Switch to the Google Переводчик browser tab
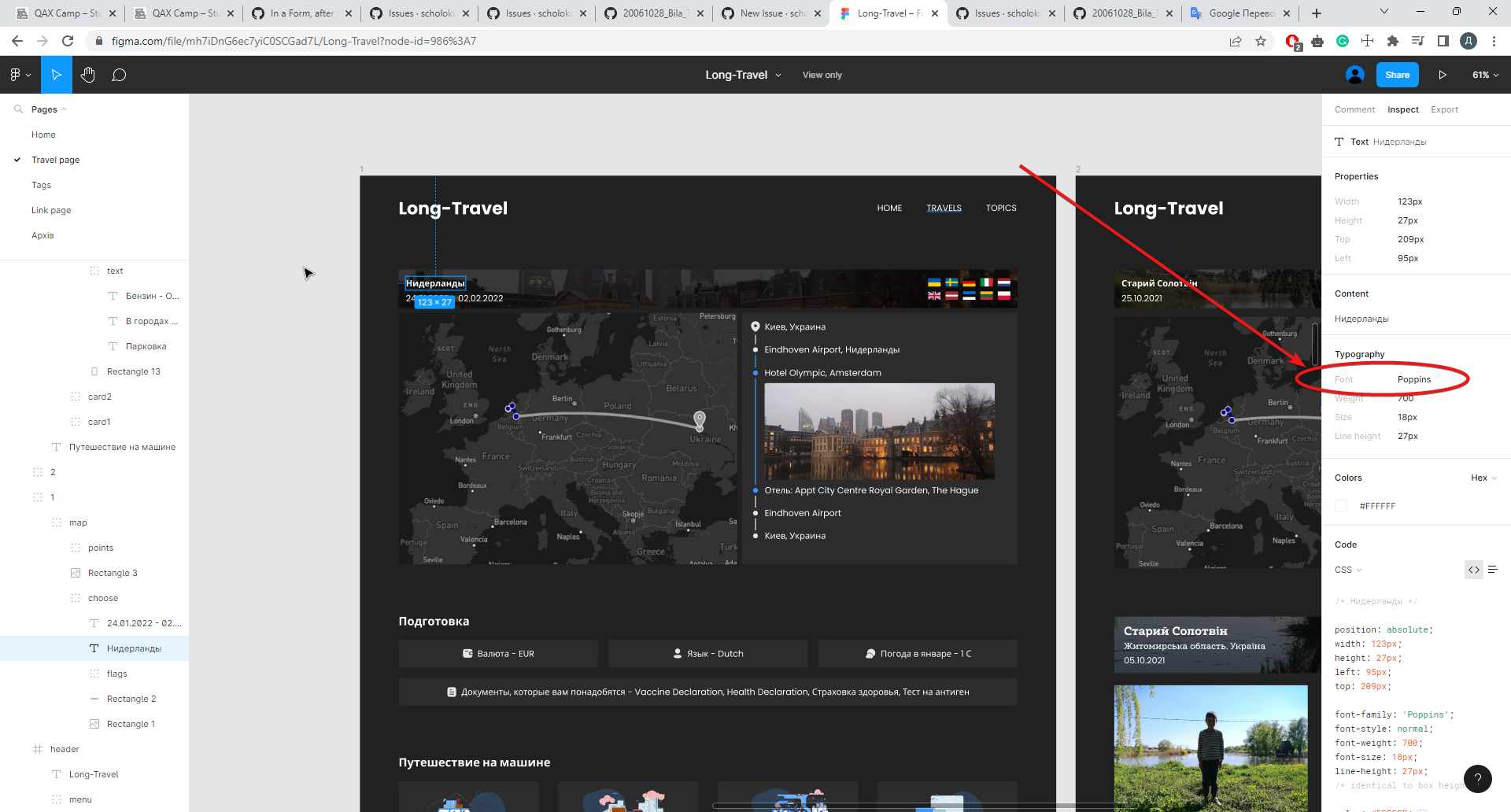Image resolution: width=1511 pixels, height=812 pixels. point(1239,13)
